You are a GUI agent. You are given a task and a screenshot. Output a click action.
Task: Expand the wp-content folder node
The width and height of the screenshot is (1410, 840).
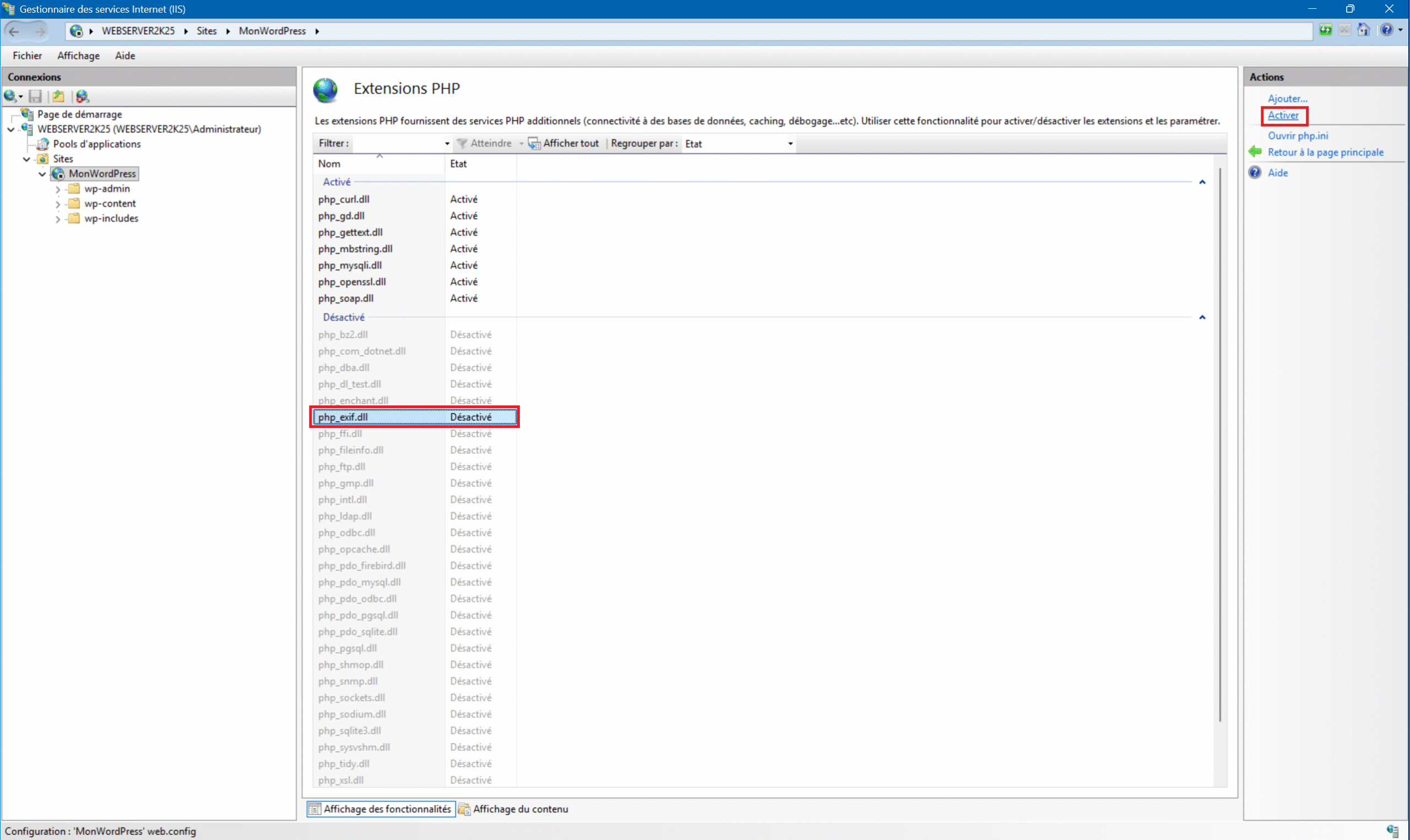(x=58, y=204)
